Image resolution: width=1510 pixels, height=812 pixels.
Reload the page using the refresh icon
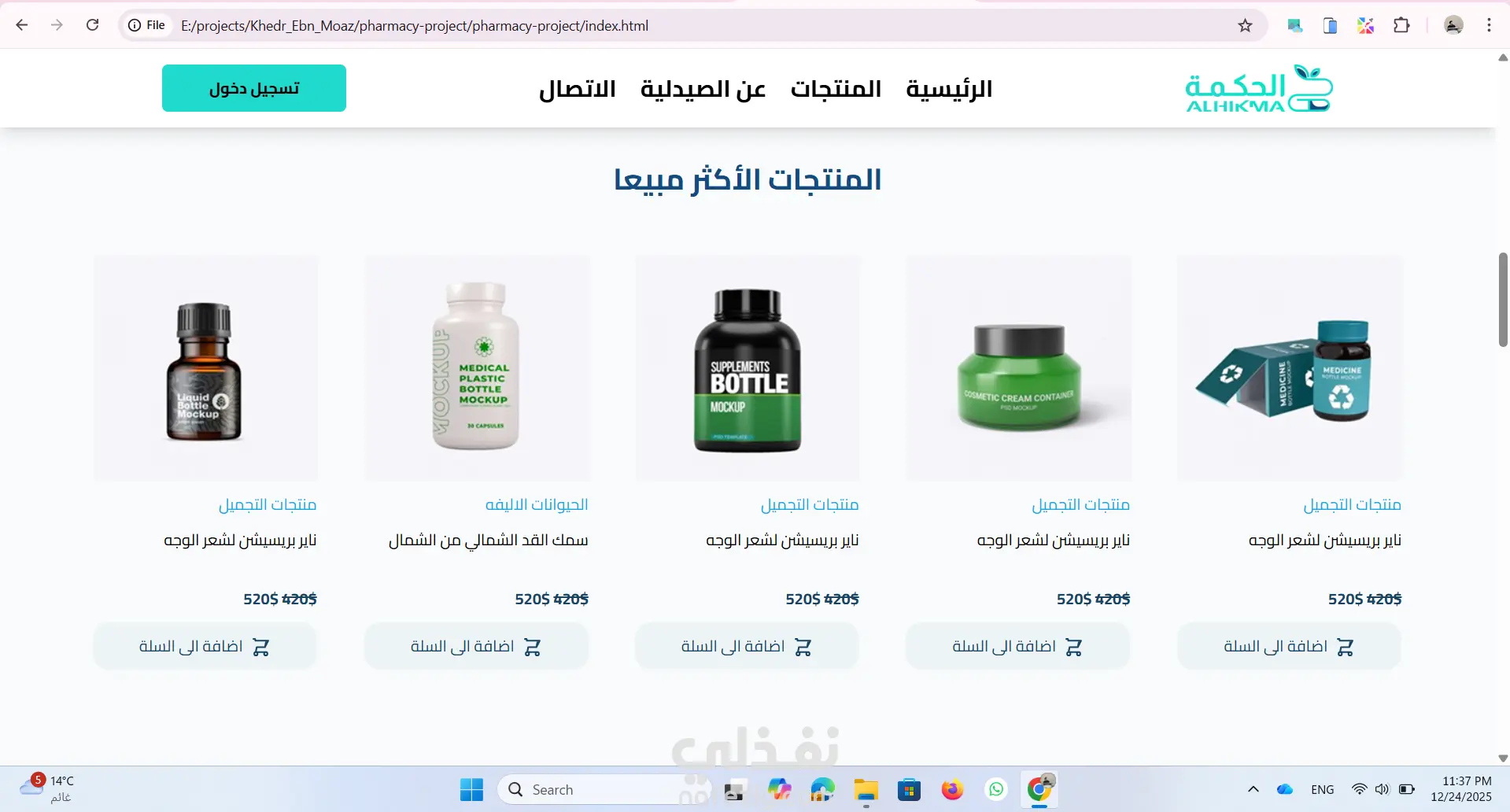click(x=92, y=25)
